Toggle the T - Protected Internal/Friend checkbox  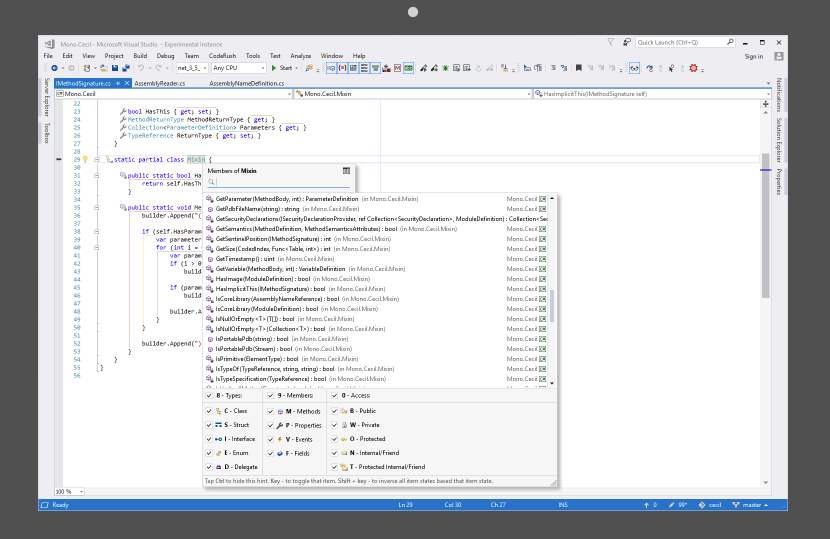coord(335,467)
